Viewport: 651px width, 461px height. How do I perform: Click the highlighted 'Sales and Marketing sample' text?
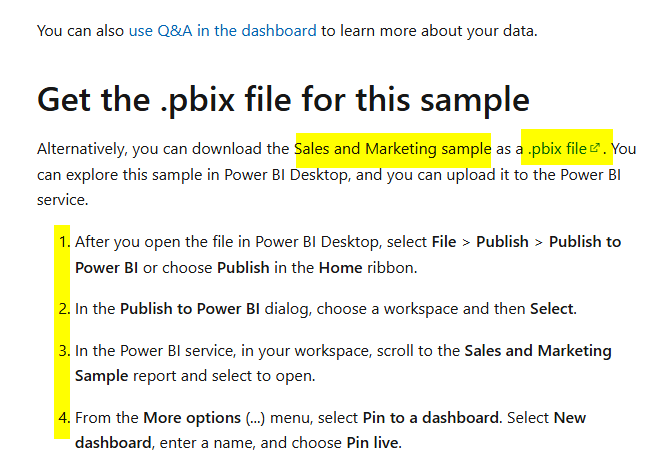[393, 149]
